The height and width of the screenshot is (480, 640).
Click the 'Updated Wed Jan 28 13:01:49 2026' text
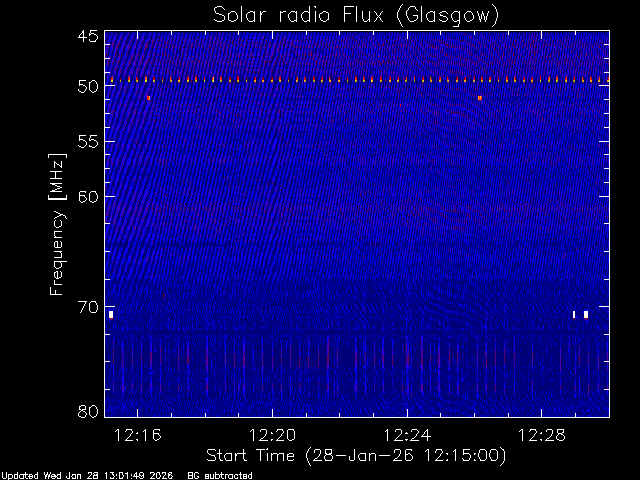pyautogui.click(x=87, y=476)
